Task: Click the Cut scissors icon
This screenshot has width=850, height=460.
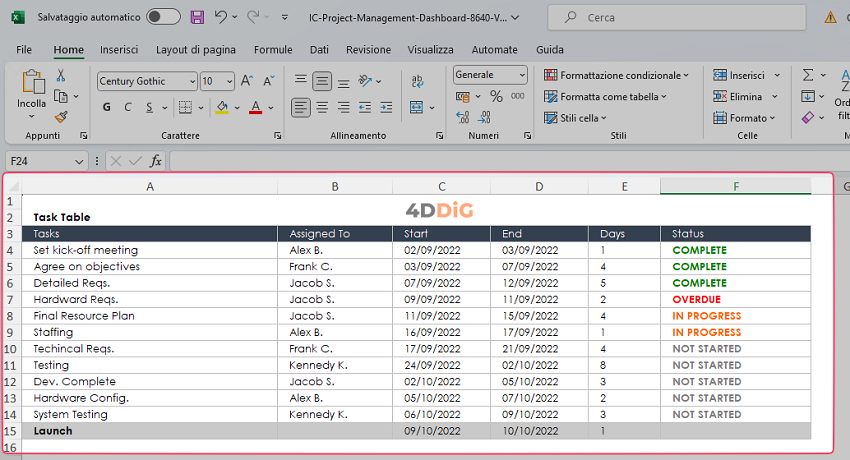Action: pos(61,75)
